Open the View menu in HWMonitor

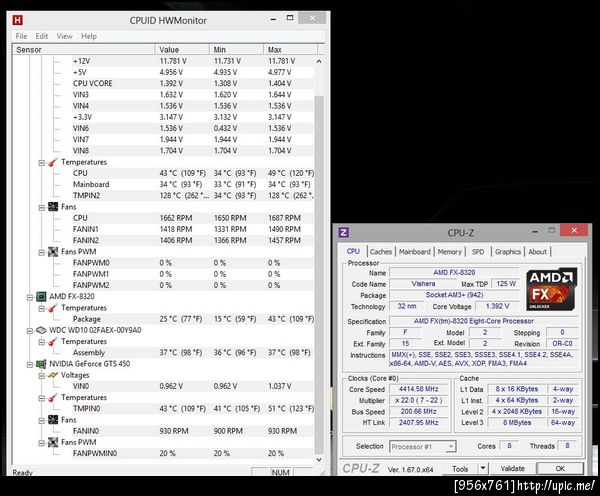(64, 36)
